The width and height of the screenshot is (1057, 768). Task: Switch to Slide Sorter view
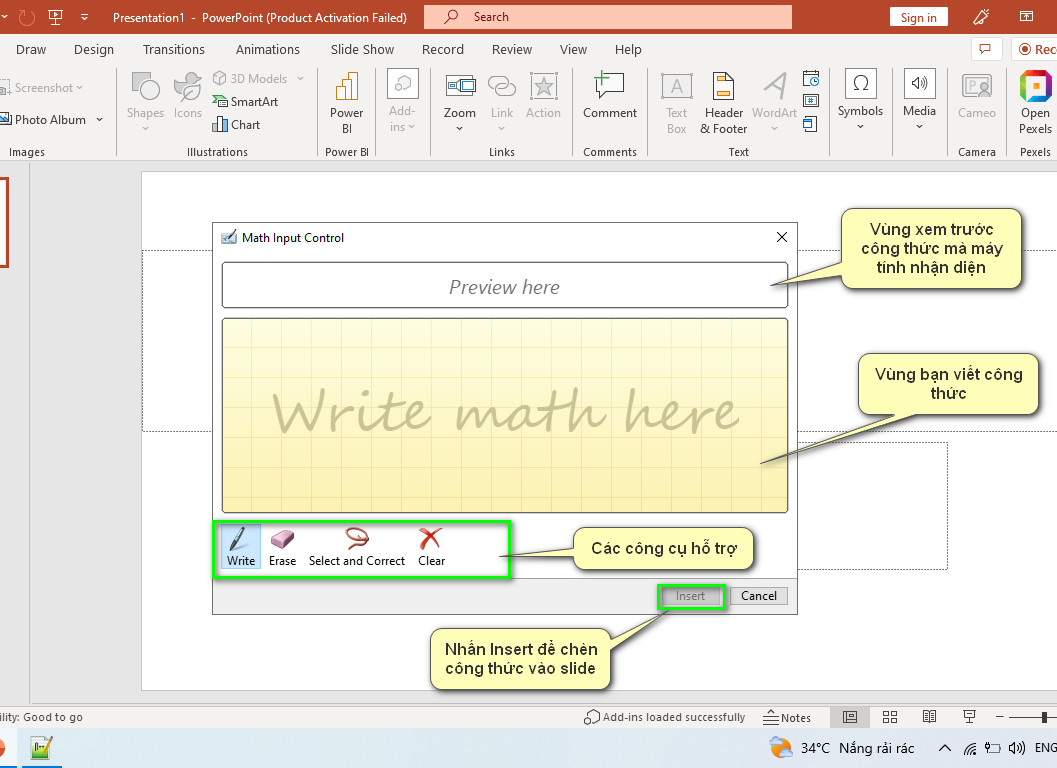pos(890,717)
